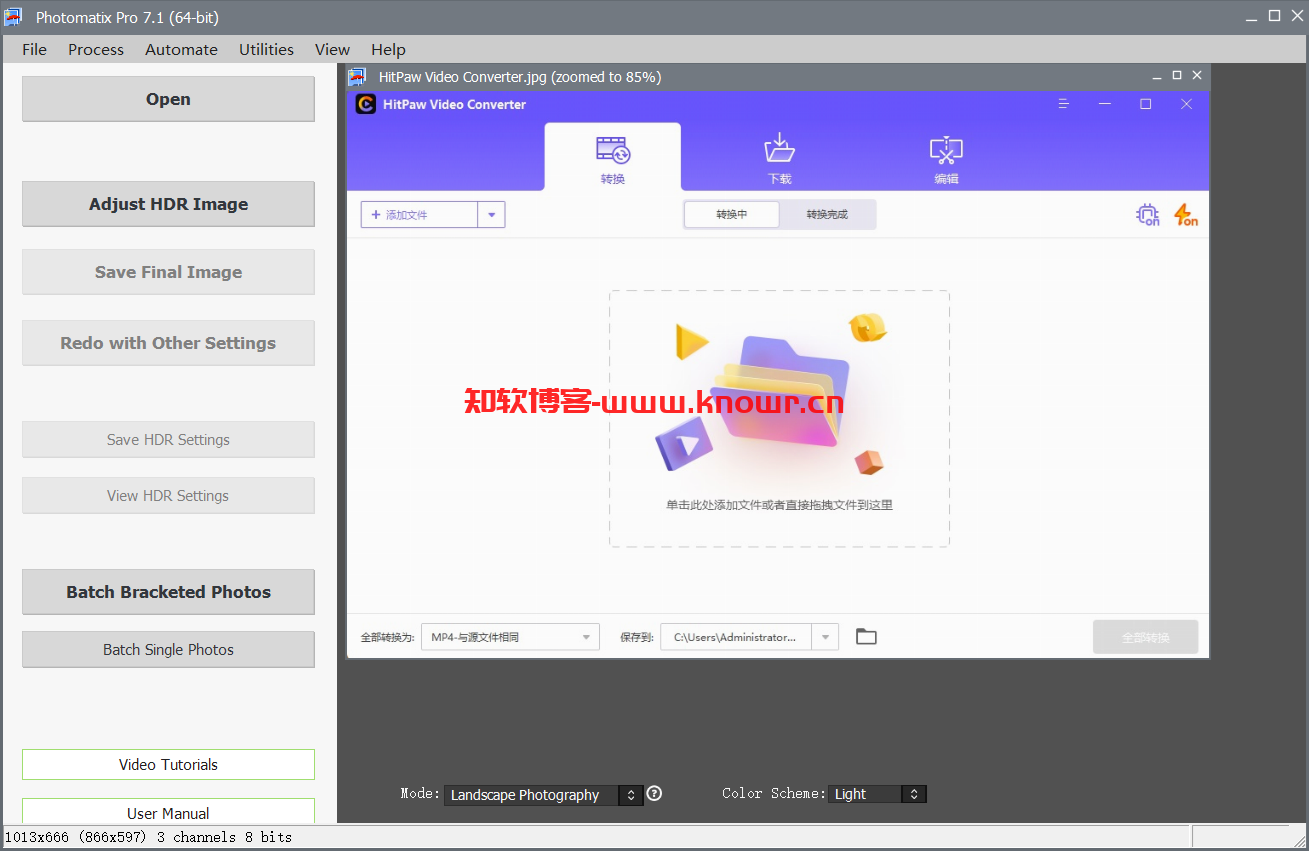Click the 全部转换 convert all button

coord(1145,637)
